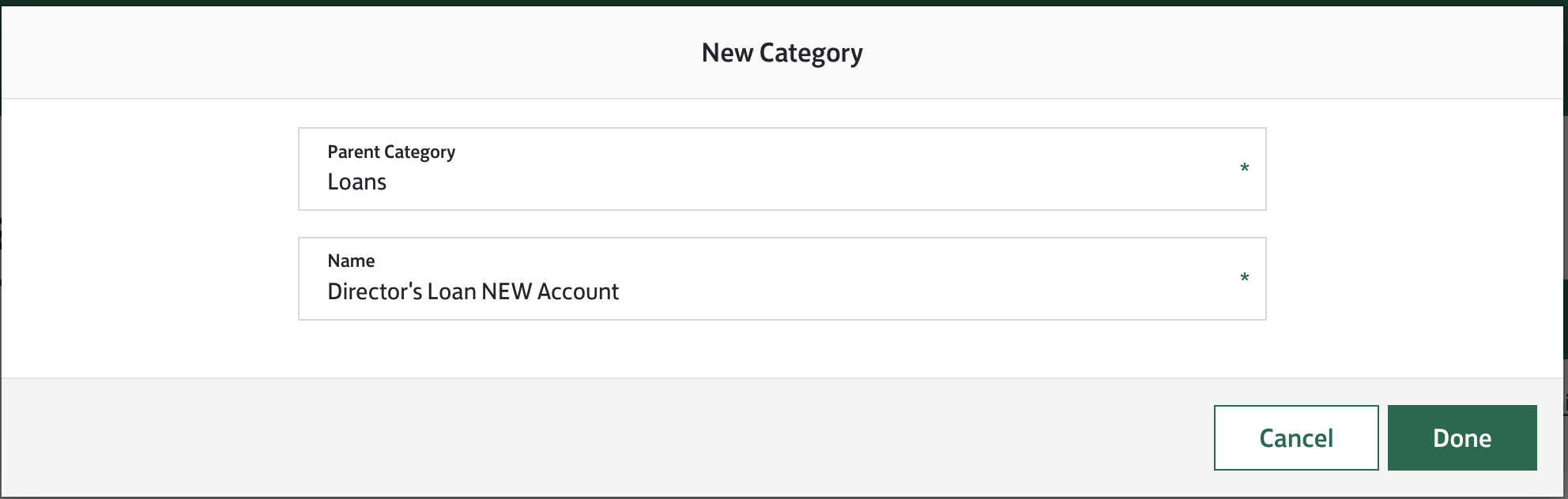
Task: Click the word Loan in Name field
Action: coord(451,292)
